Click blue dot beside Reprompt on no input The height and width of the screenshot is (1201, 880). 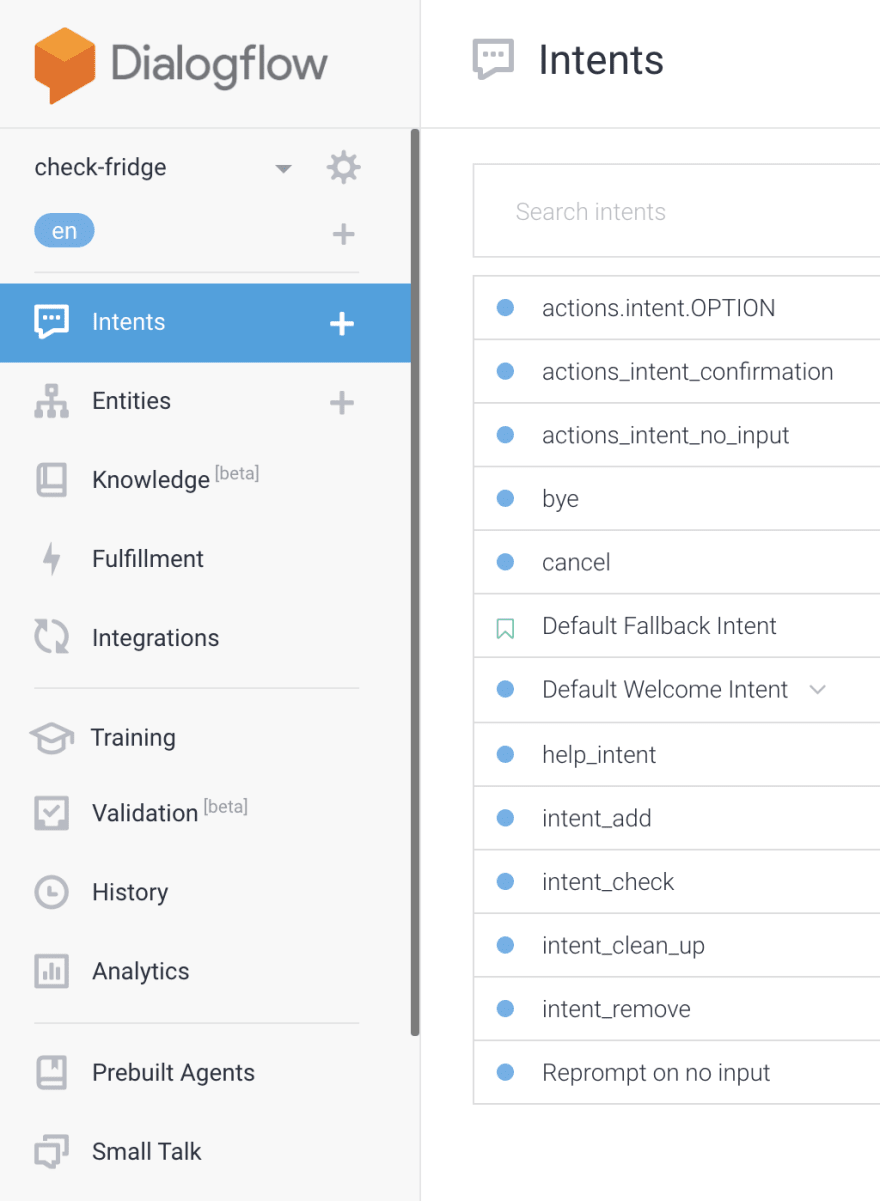pos(505,1072)
